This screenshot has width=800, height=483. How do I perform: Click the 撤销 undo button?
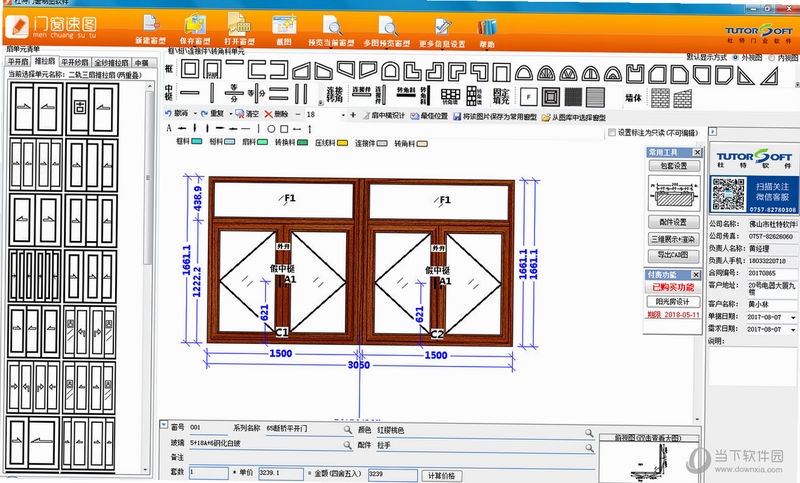pyautogui.click(x=177, y=113)
